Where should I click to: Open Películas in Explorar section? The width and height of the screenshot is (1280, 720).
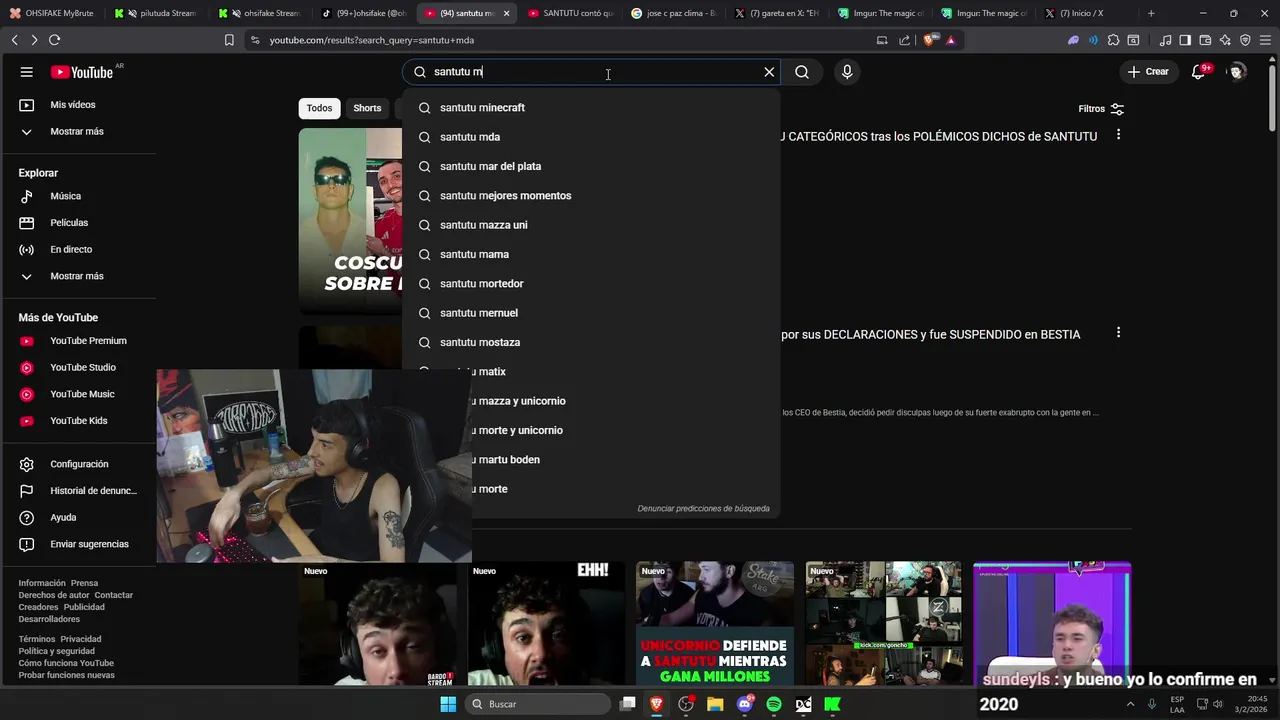(78, 223)
